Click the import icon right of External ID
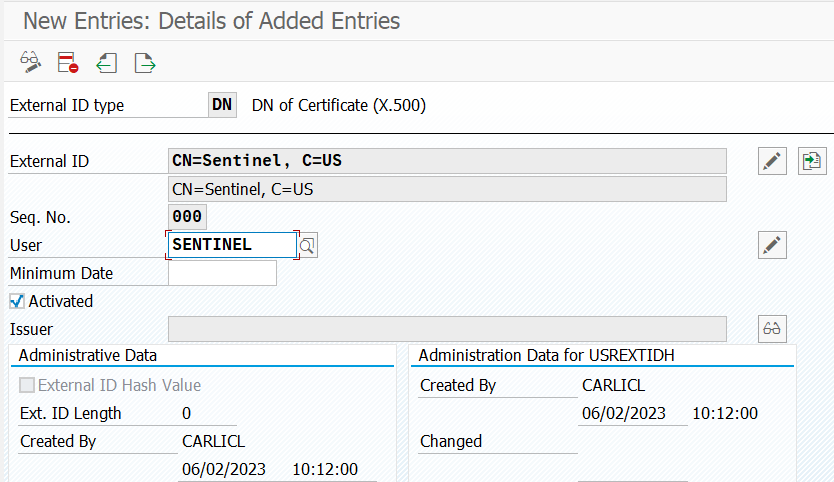 click(811, 161)
